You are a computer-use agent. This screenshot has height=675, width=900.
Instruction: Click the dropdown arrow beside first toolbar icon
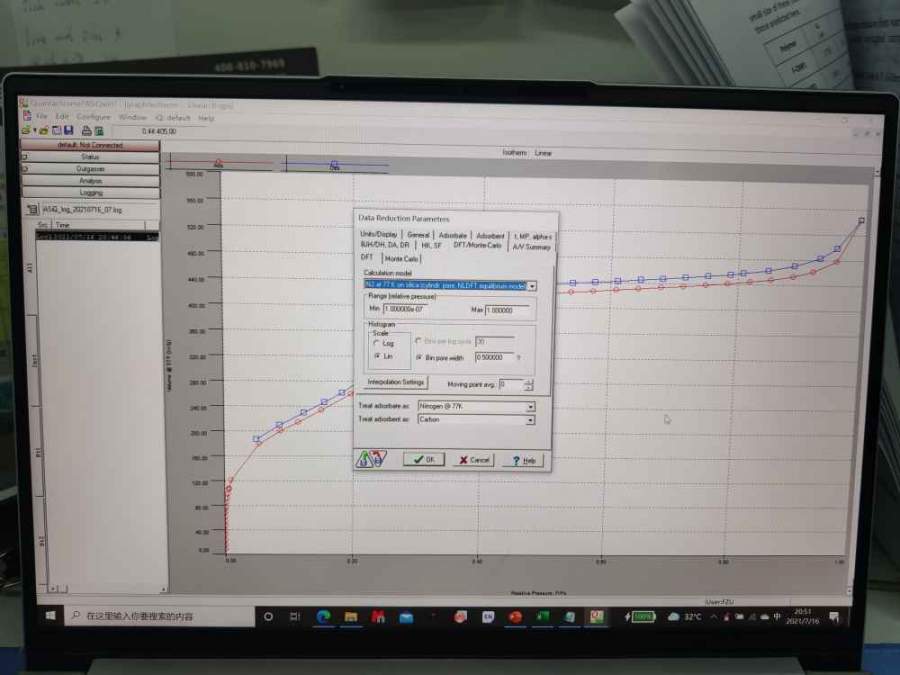coord(34,131)
